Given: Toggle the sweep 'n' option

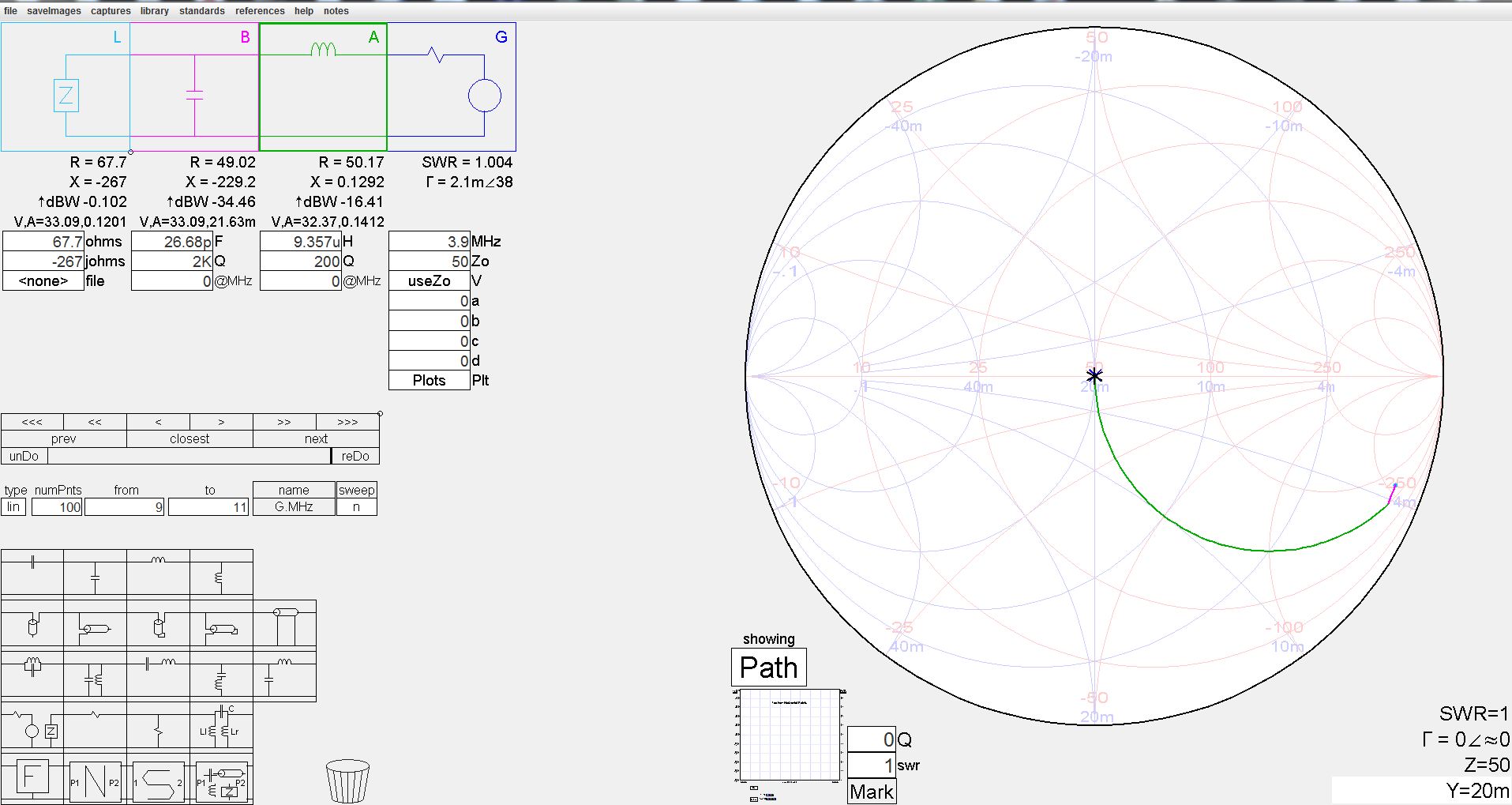Looking at the screenshot, I should pyautogui.click(x=356, y=507).
